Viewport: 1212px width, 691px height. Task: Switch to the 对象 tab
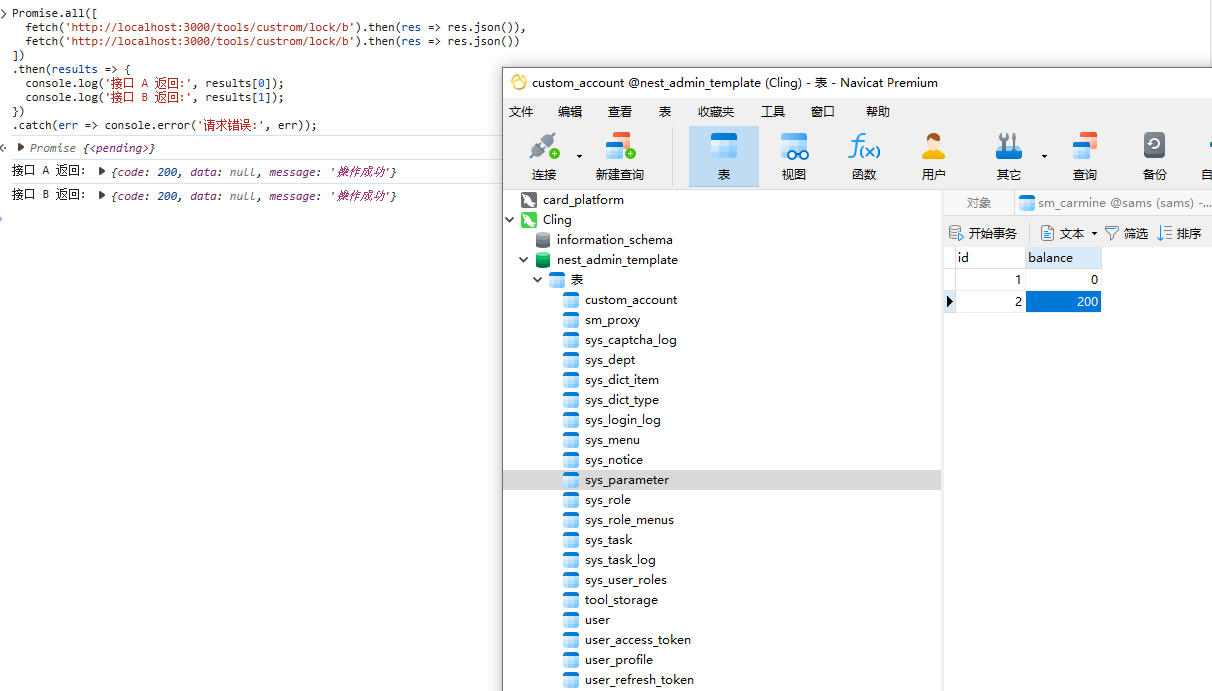pyautogui.click(x=979, y=203)
